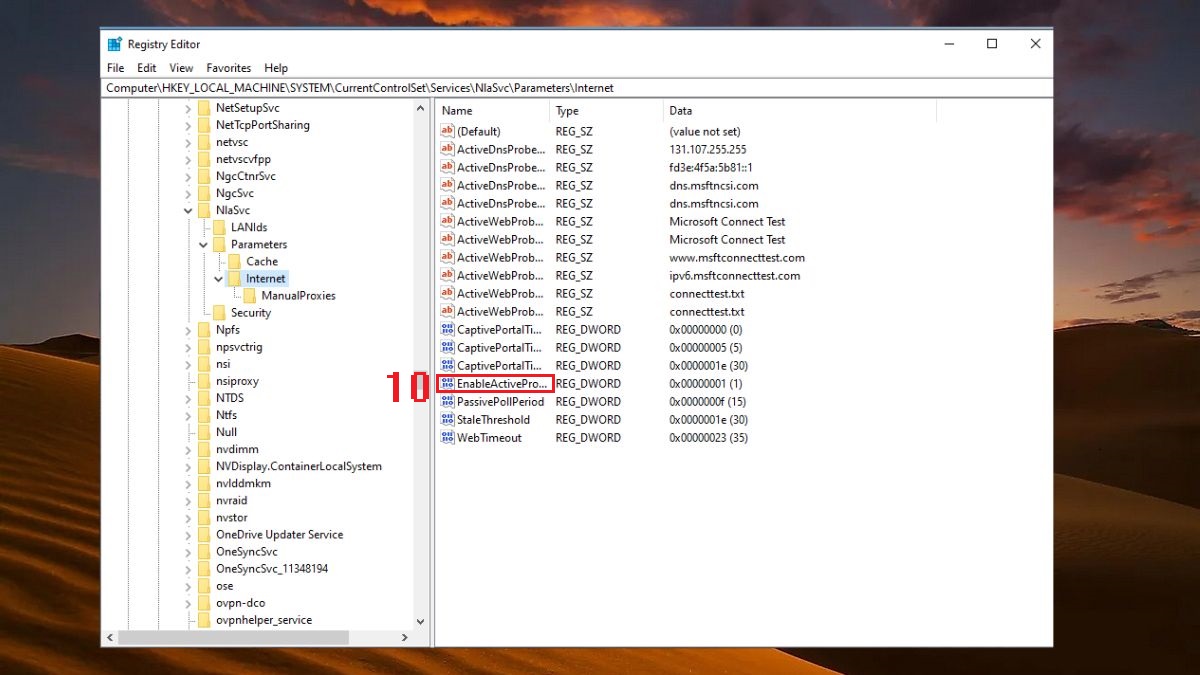Select the OneSyncSvc key label
The image size is (1200, 675).
[246, 551]
